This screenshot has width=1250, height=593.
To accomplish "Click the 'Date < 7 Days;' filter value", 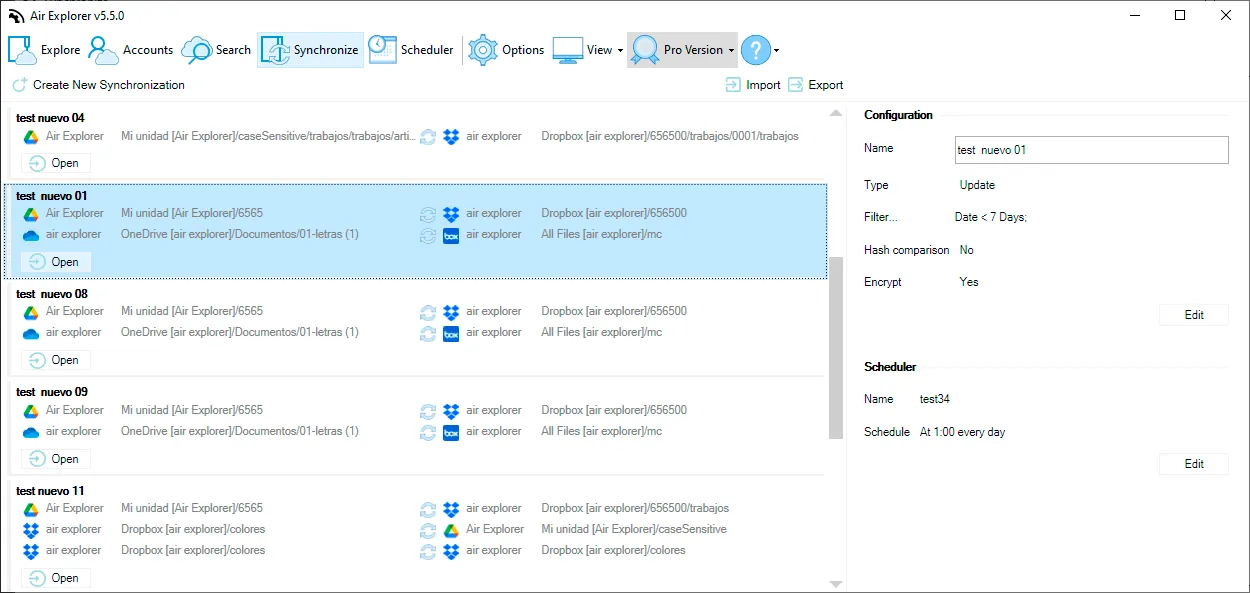I will coord(991,217).
